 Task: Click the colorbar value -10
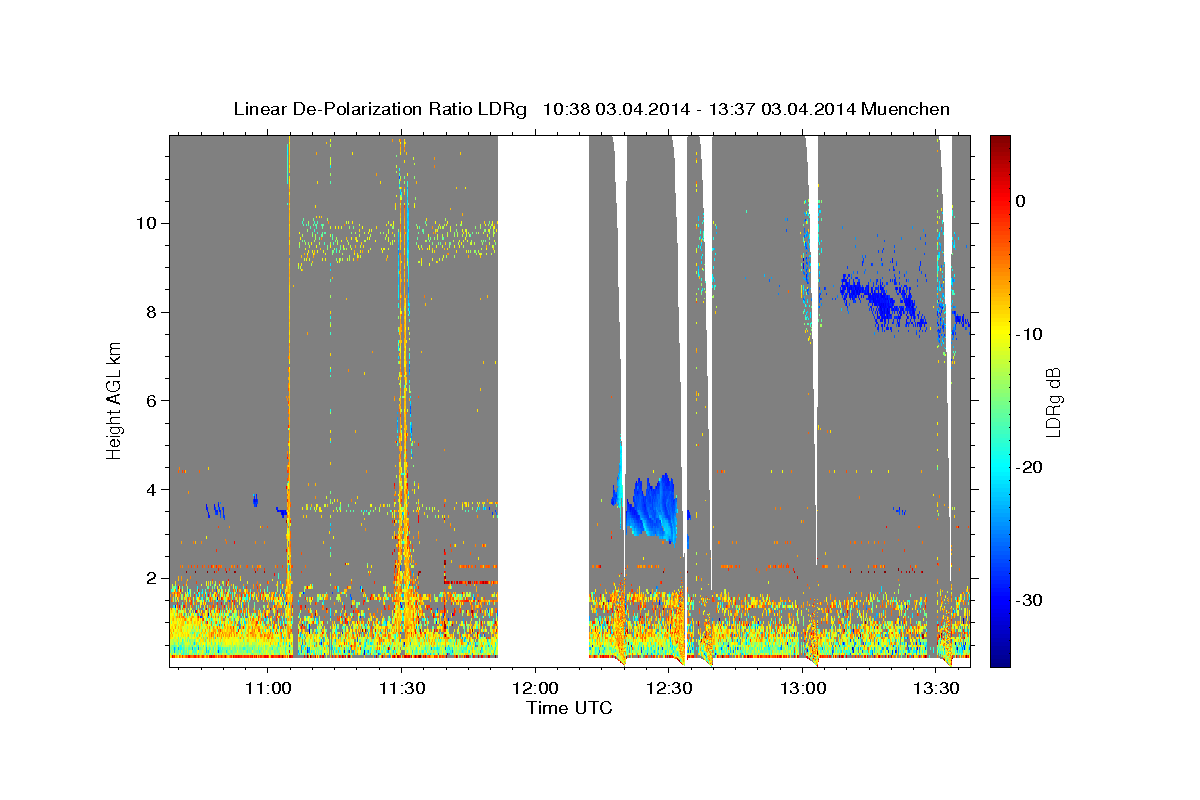[x=1031, y=334]
